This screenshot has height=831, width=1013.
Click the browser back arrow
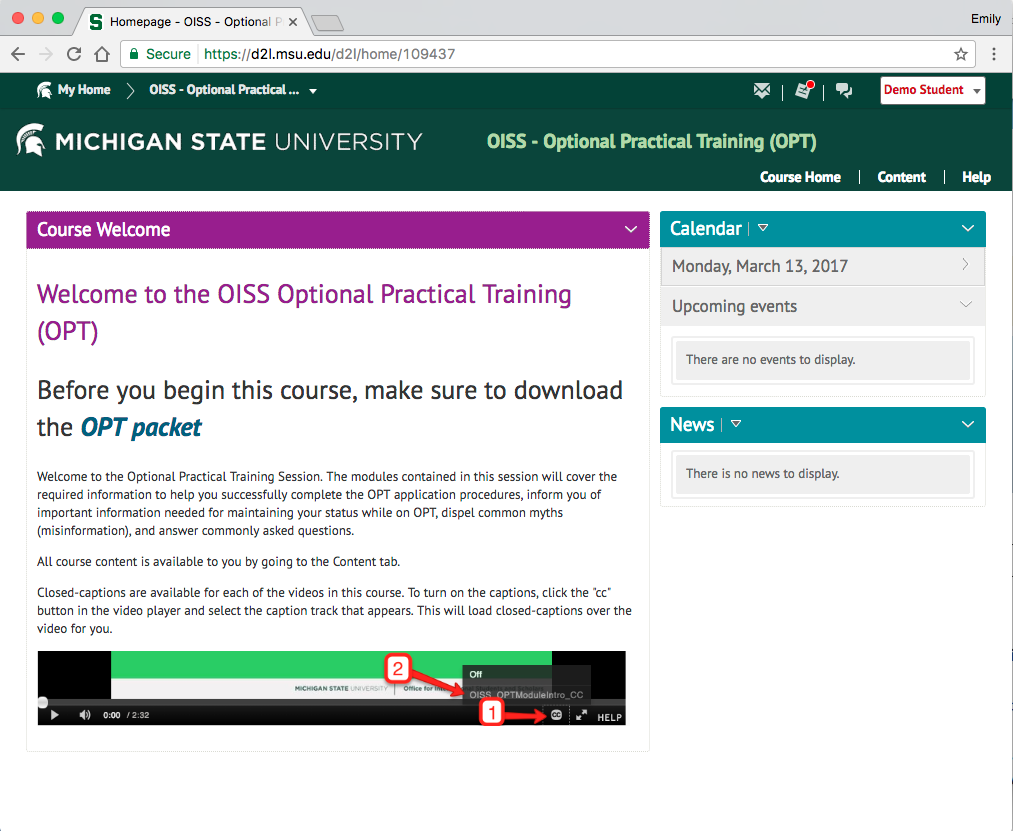18,54
